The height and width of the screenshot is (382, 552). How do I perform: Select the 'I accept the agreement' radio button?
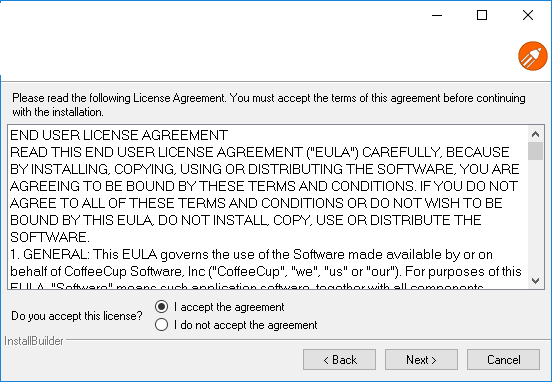tap(162, 307)
